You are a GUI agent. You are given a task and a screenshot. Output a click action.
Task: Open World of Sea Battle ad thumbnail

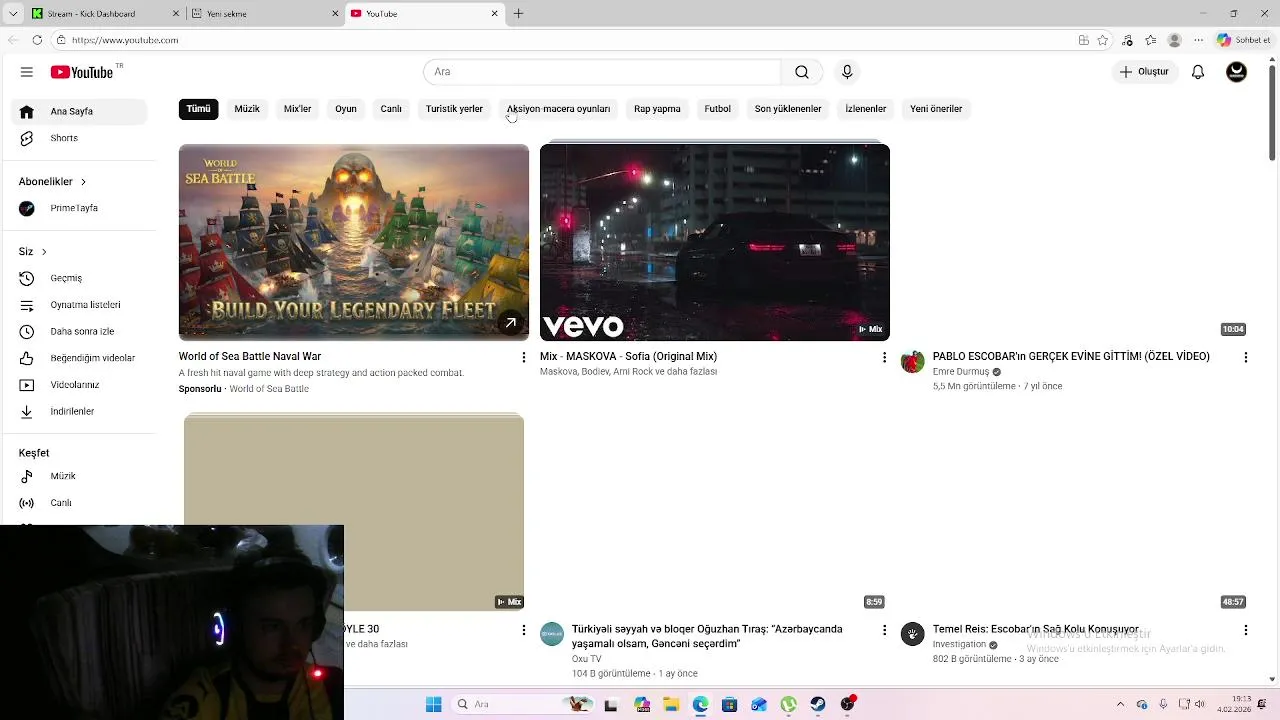tap(354, 242)
